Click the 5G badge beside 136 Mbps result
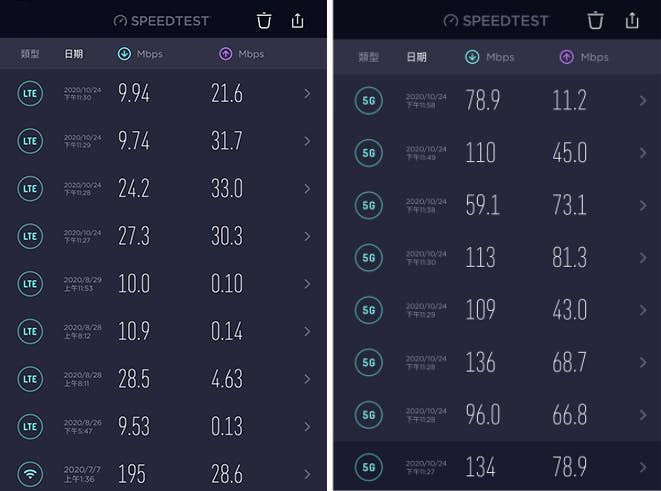 point(369,362)
